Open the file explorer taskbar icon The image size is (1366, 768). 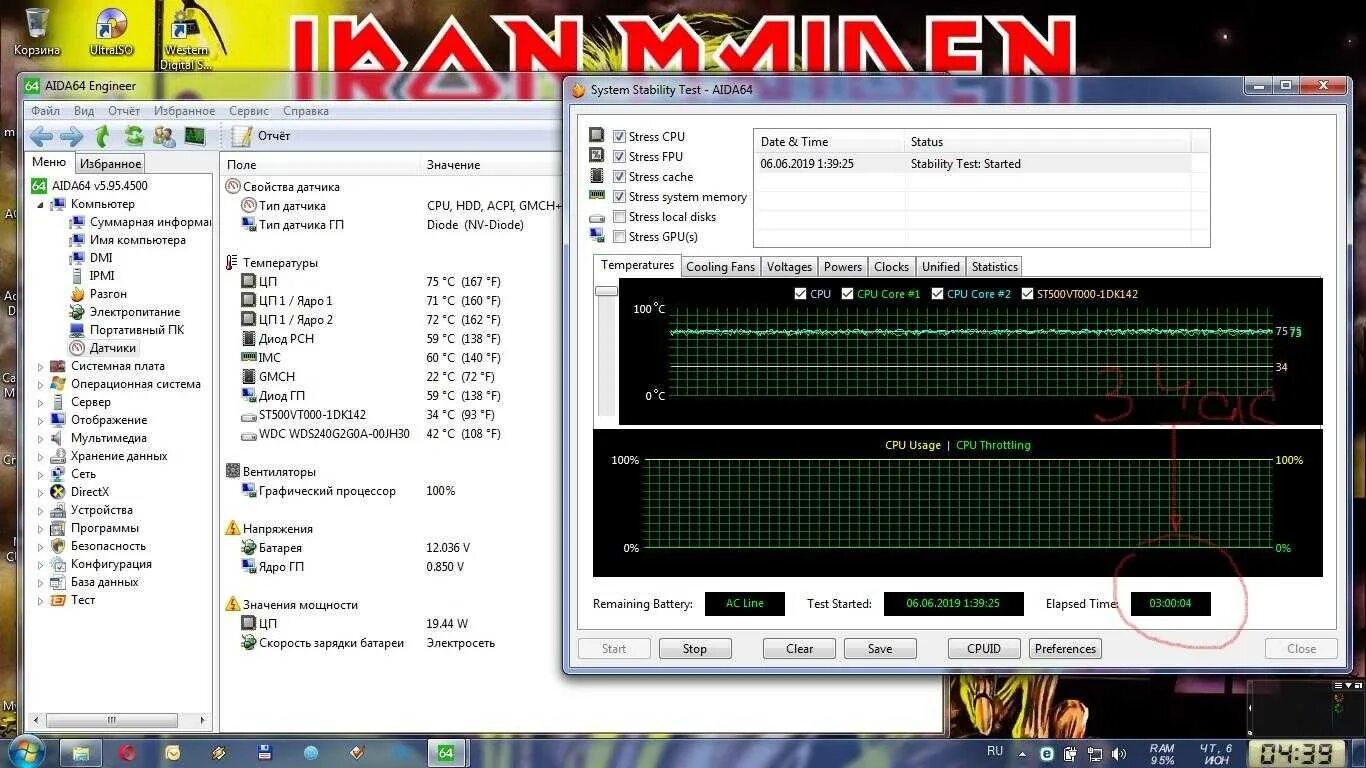[81, 753]
